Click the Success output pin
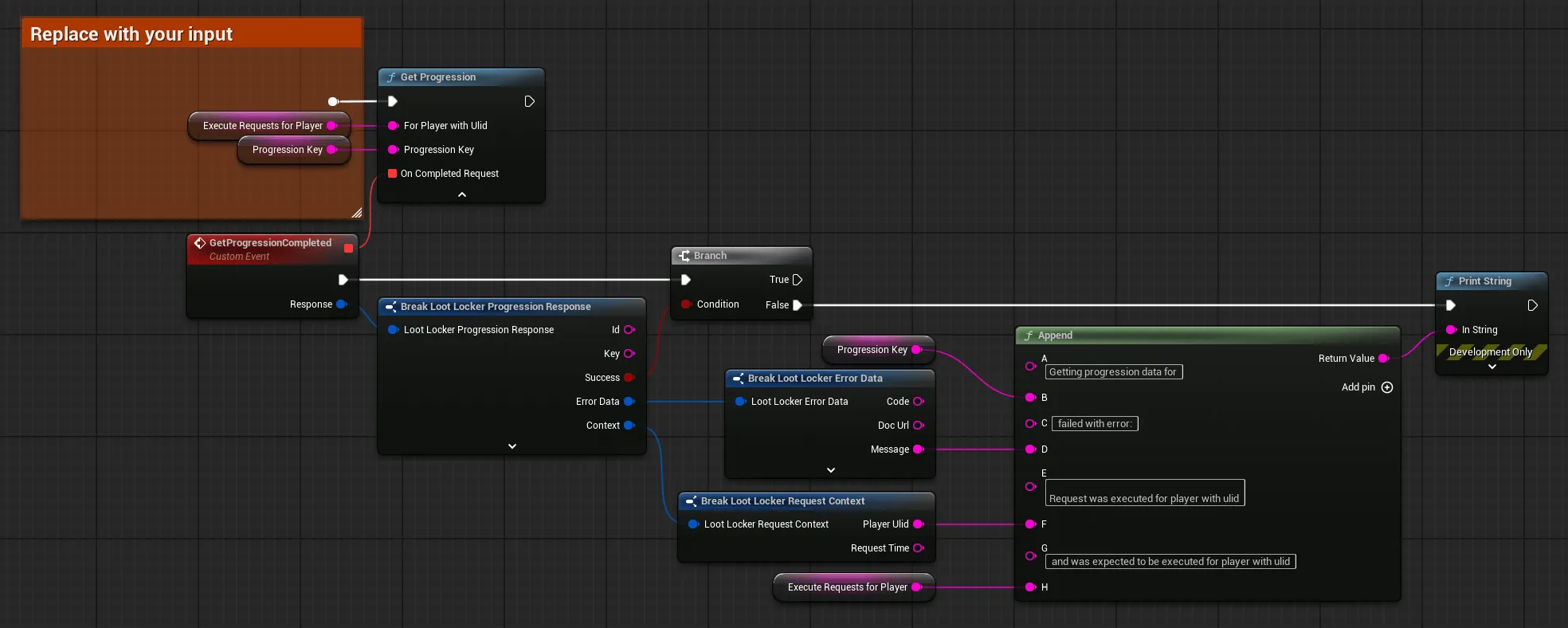 click(629, 378)
